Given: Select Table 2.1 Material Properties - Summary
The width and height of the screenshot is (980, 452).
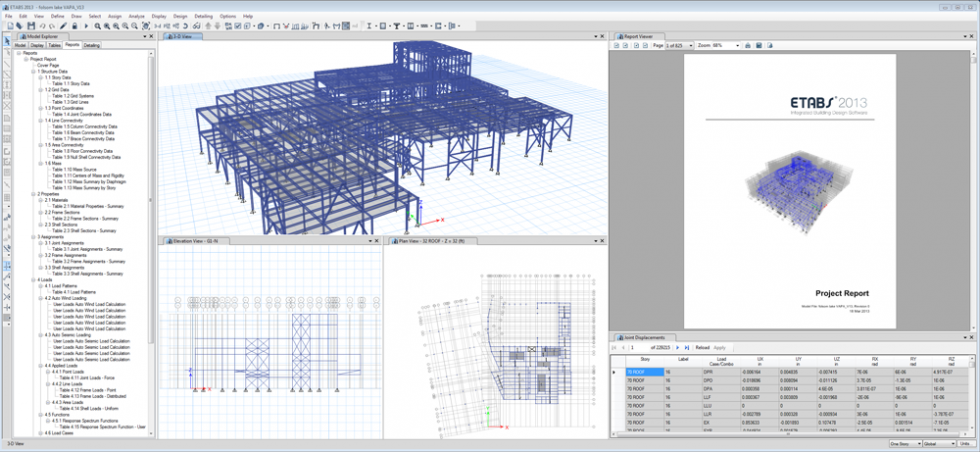Looking at the screenshot, I should click(88, 206).
